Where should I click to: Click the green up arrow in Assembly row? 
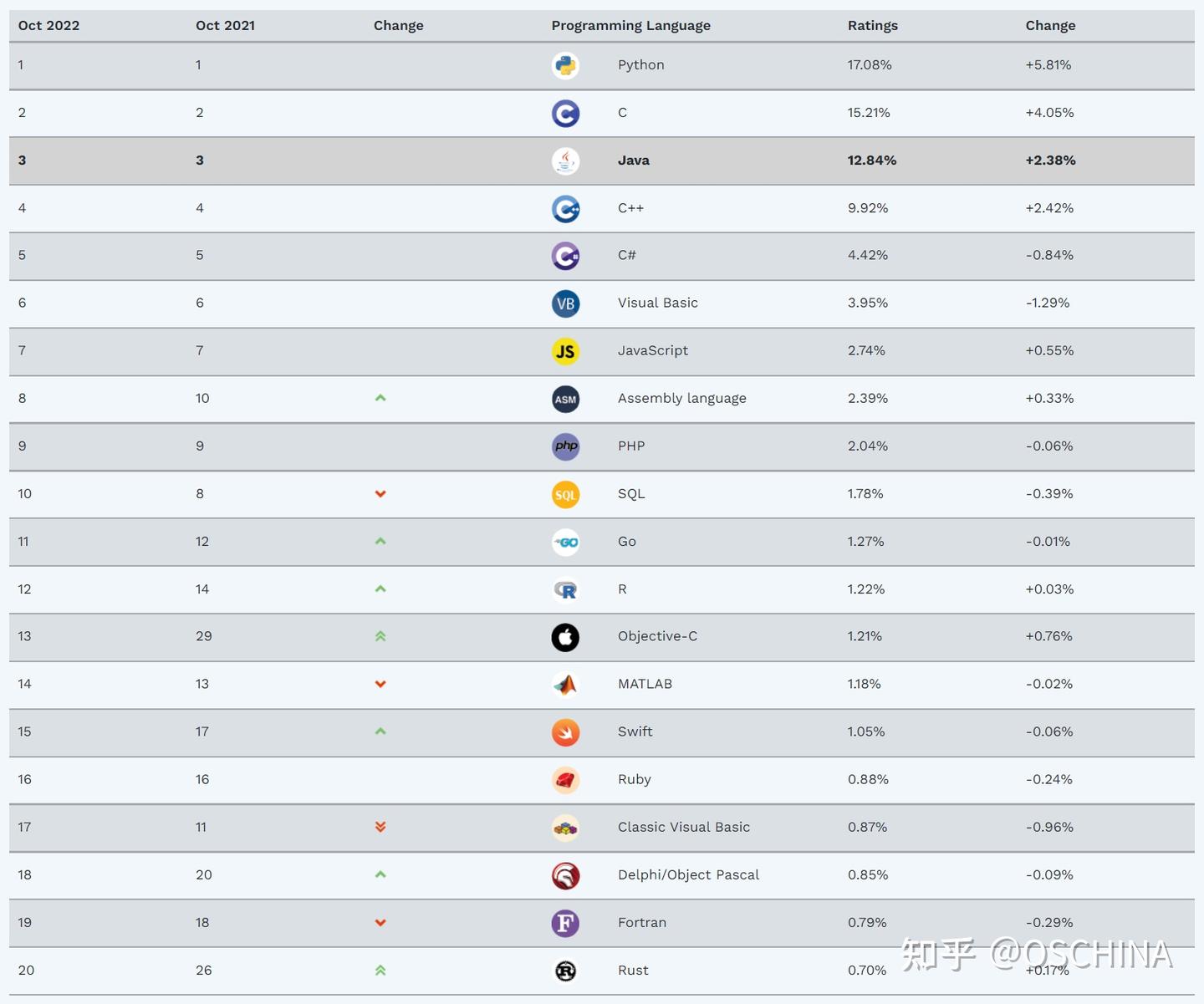(380, 398)
